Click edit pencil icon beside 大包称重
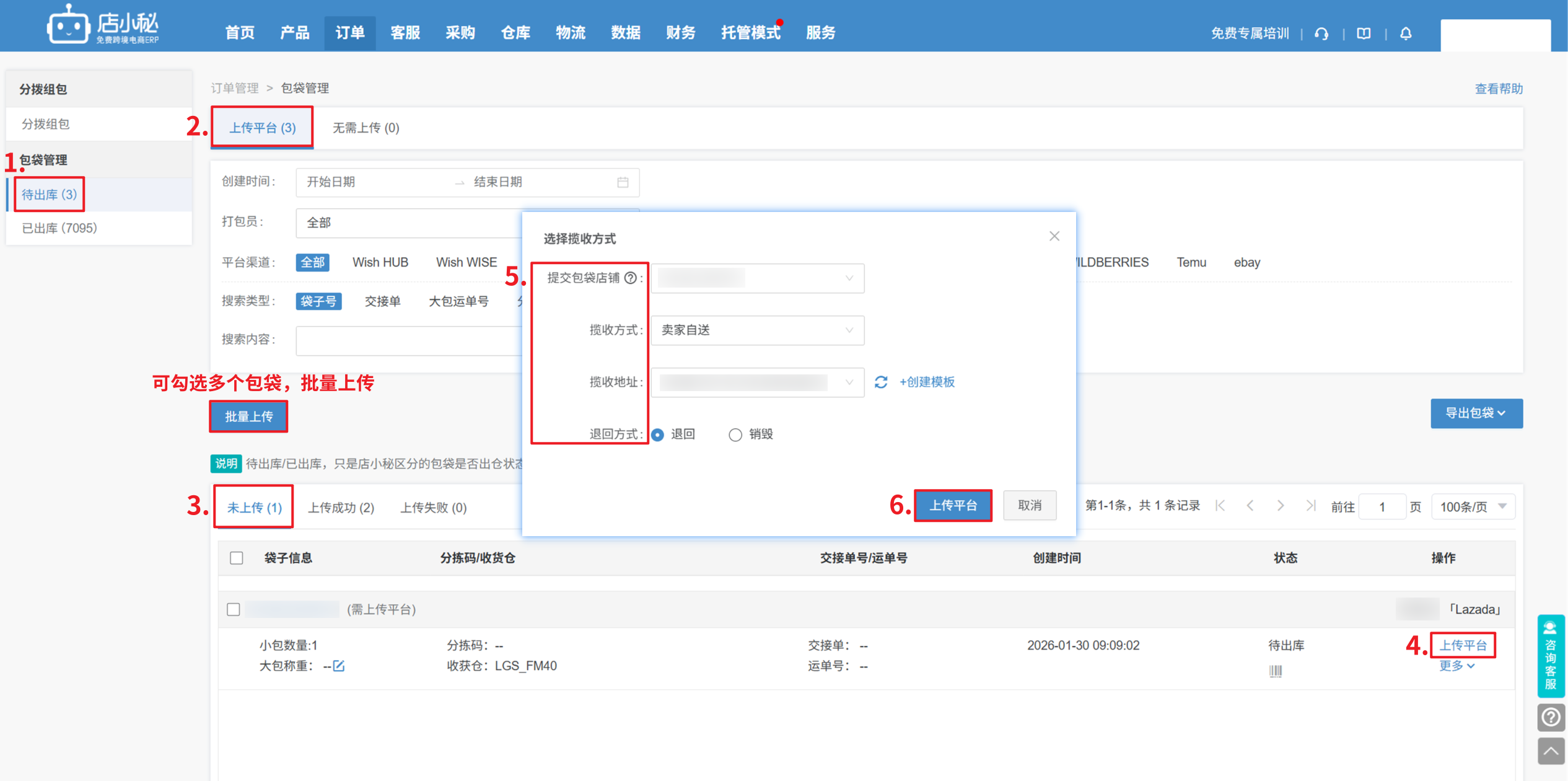Viewport: 1568px width, 781px height. [339, 666]
